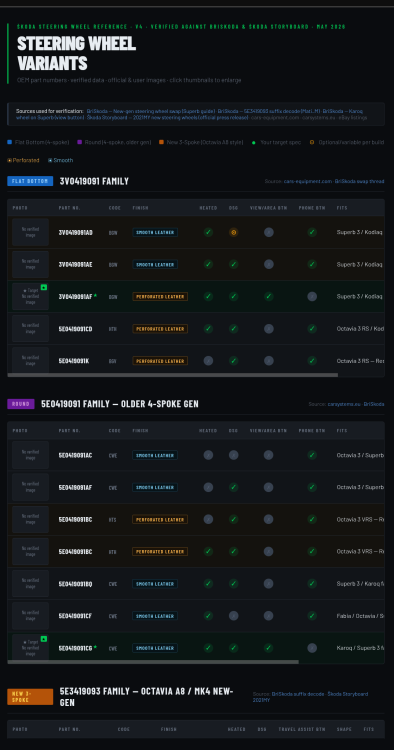
Task: Click the Flat Bottom family badge
Action: [x=30, y=181]
